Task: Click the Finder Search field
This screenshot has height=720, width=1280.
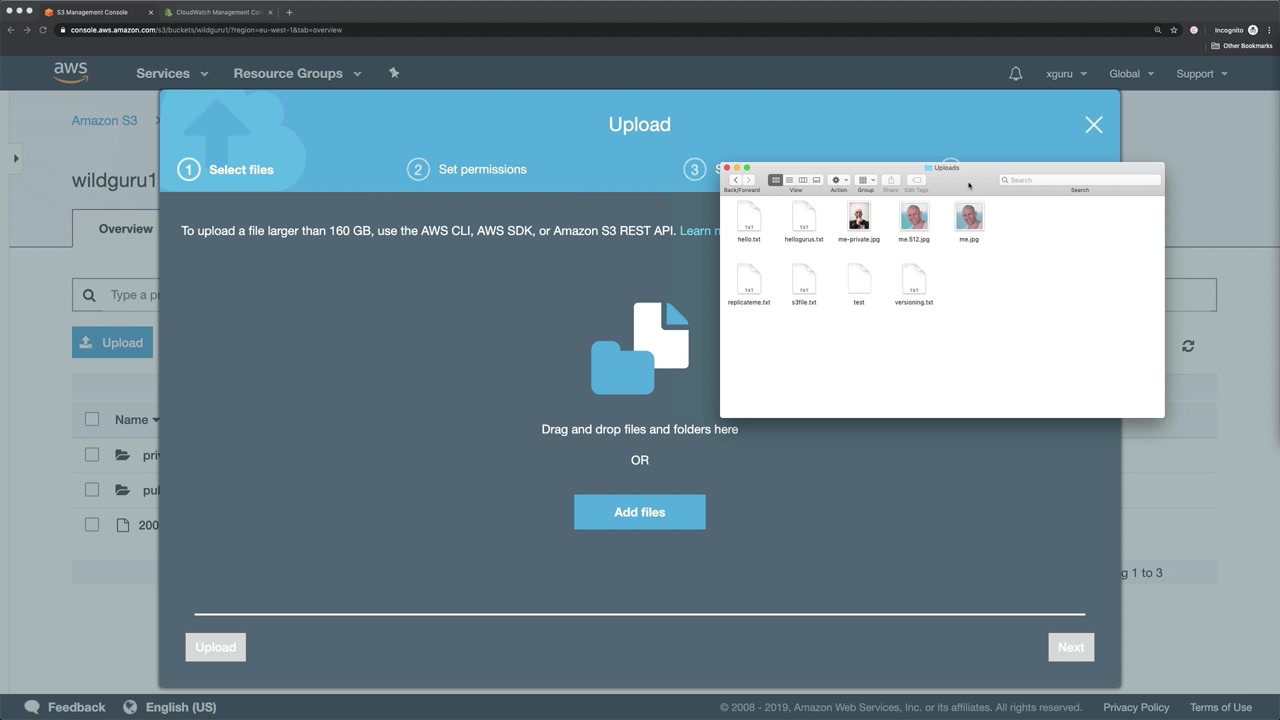Action: point(1080,180)
